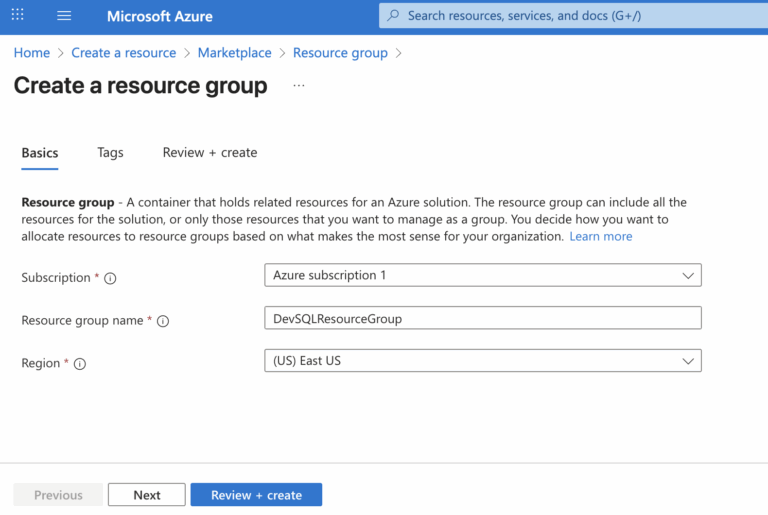768x515 pixels.
Task: Open the ellipsis more options beside the title
Action: coord(299,85)
